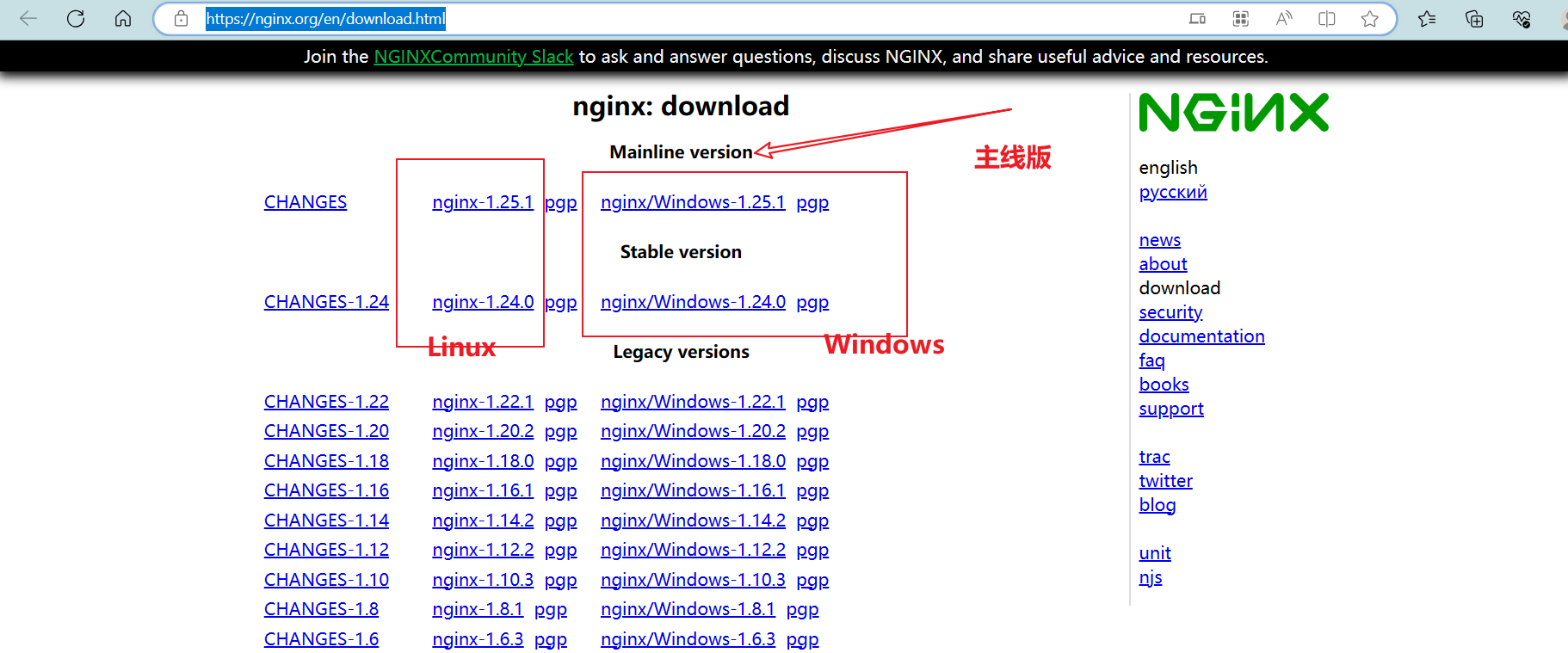The height and width of the screenshot is (653, 1568).
Task: Reload the page with refresh icon
Action: (x=76, y=18)
